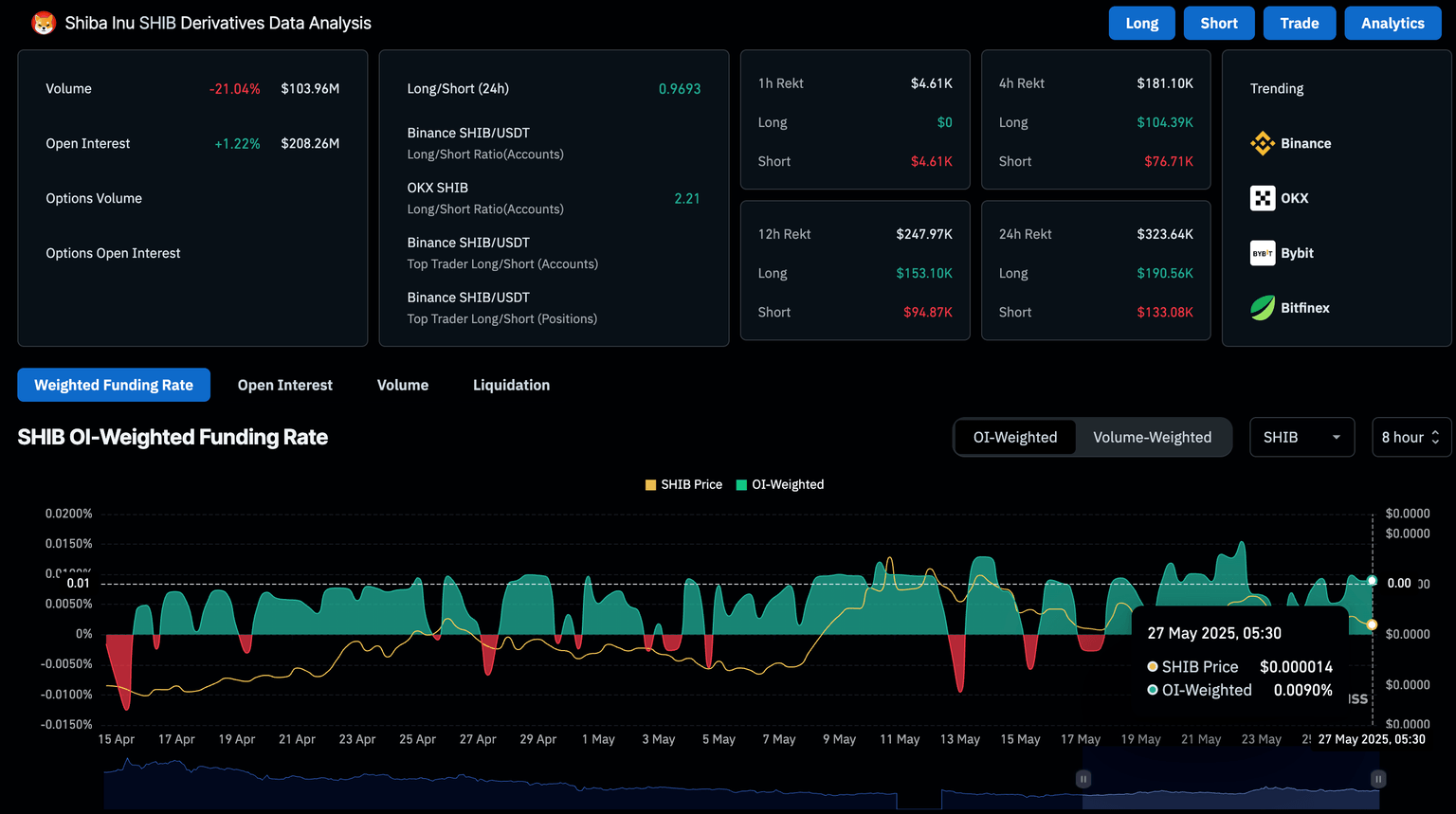1456x814 pixels.
Task: Open the SHIB coin dropdown
Action: point(1301,437)
